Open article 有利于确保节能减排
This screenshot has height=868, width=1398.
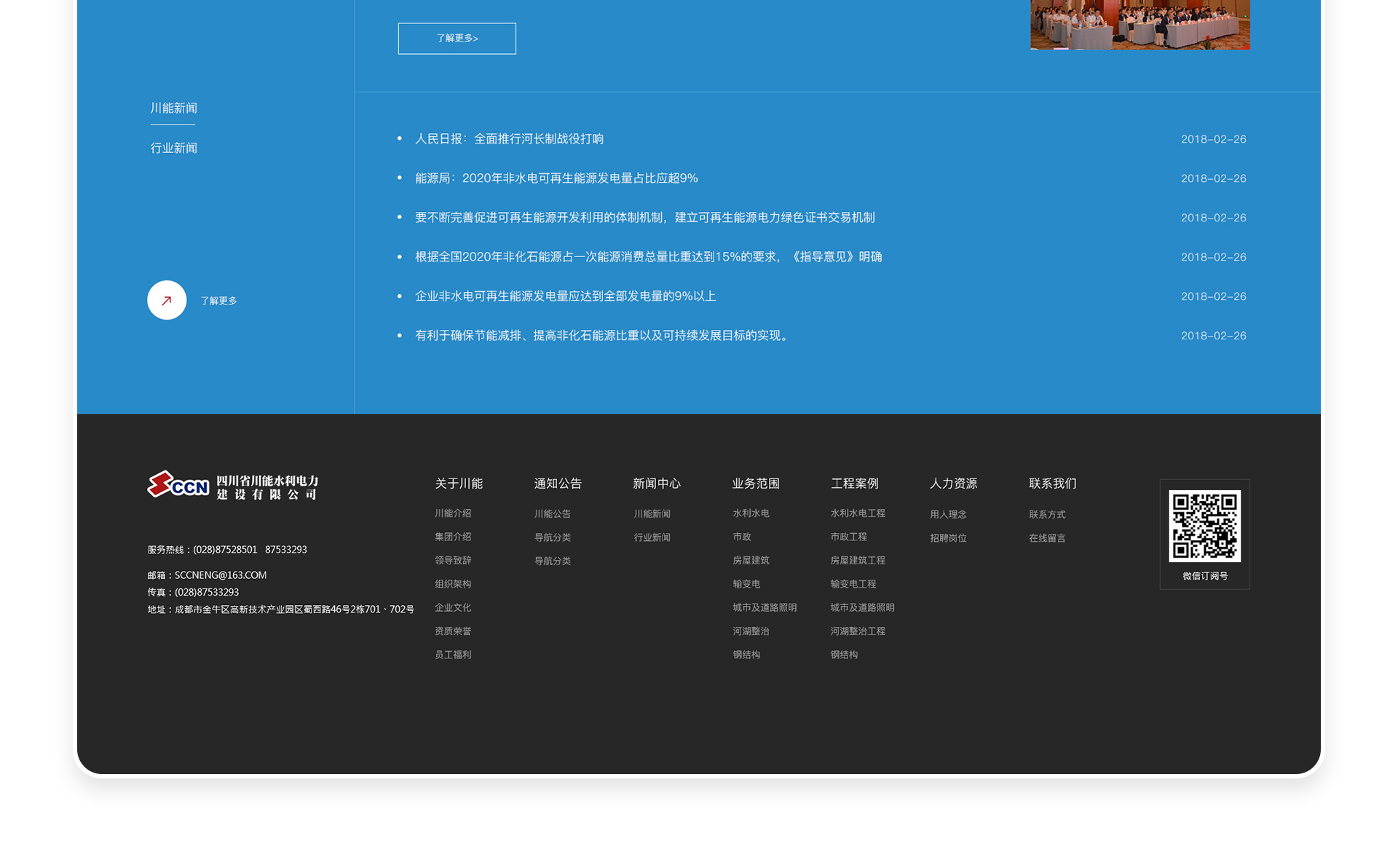(x=603, y=336)
